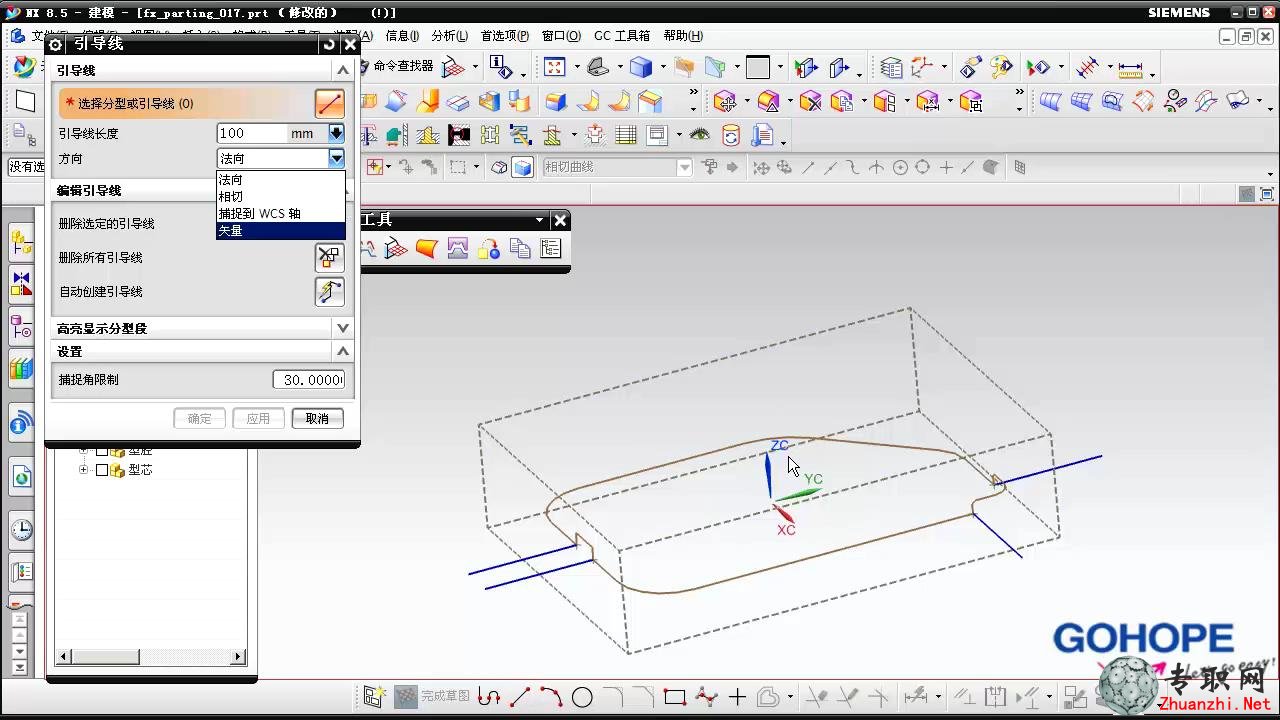Select the Profile sketch tool in bottom toolbar
1280x720 pixels.
pyautogui.click(x=489, y=697)
